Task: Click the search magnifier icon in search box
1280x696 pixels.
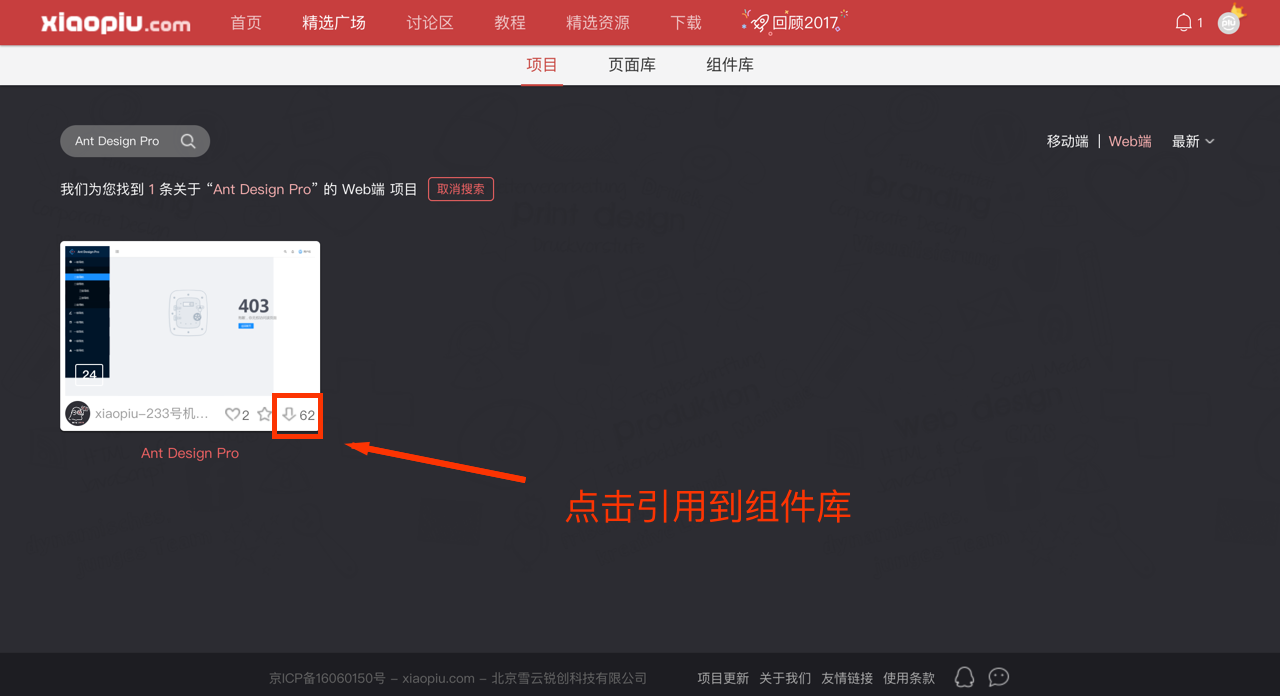Action: (188, 141)
